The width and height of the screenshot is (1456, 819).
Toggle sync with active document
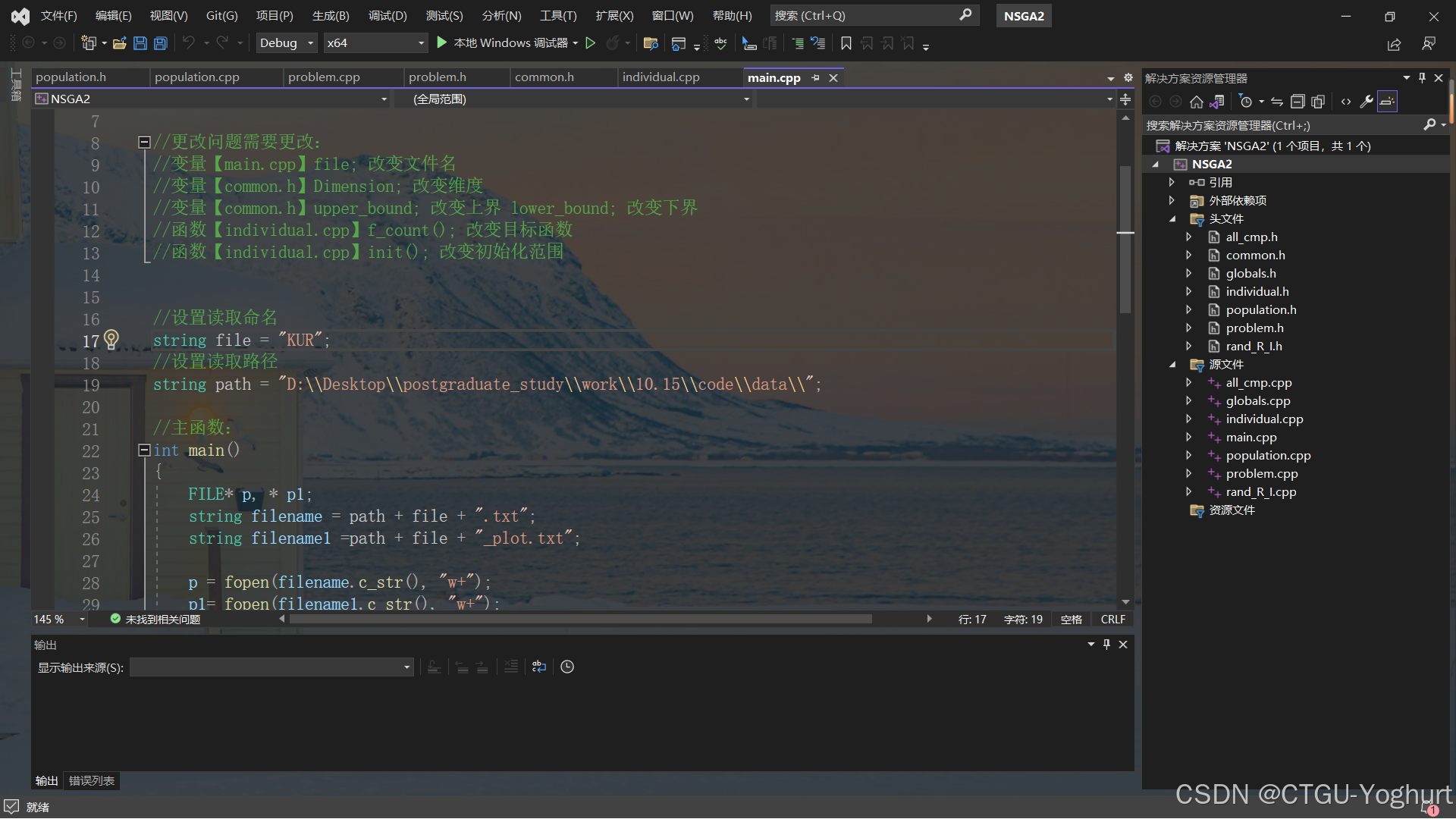tap(1277, 102)
